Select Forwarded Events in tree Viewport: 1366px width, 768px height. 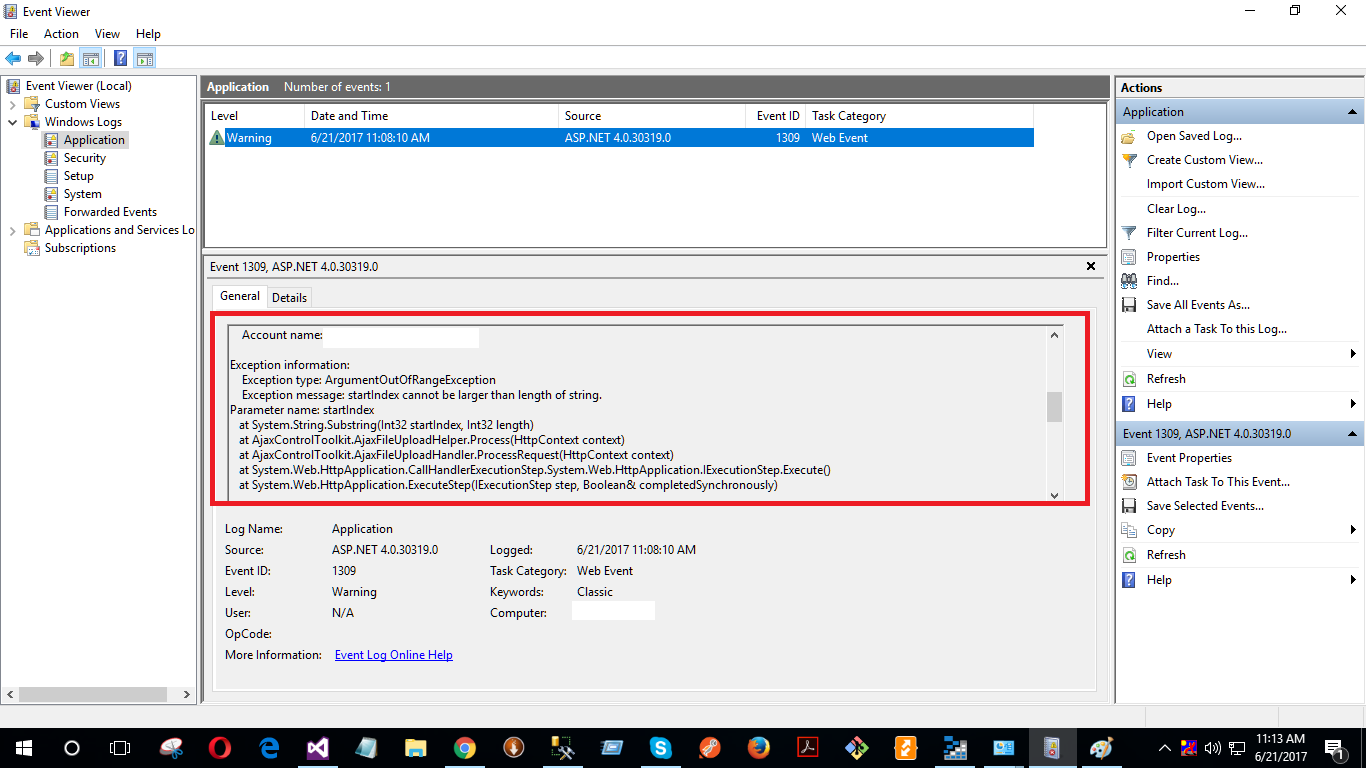(x=110, y=212)
